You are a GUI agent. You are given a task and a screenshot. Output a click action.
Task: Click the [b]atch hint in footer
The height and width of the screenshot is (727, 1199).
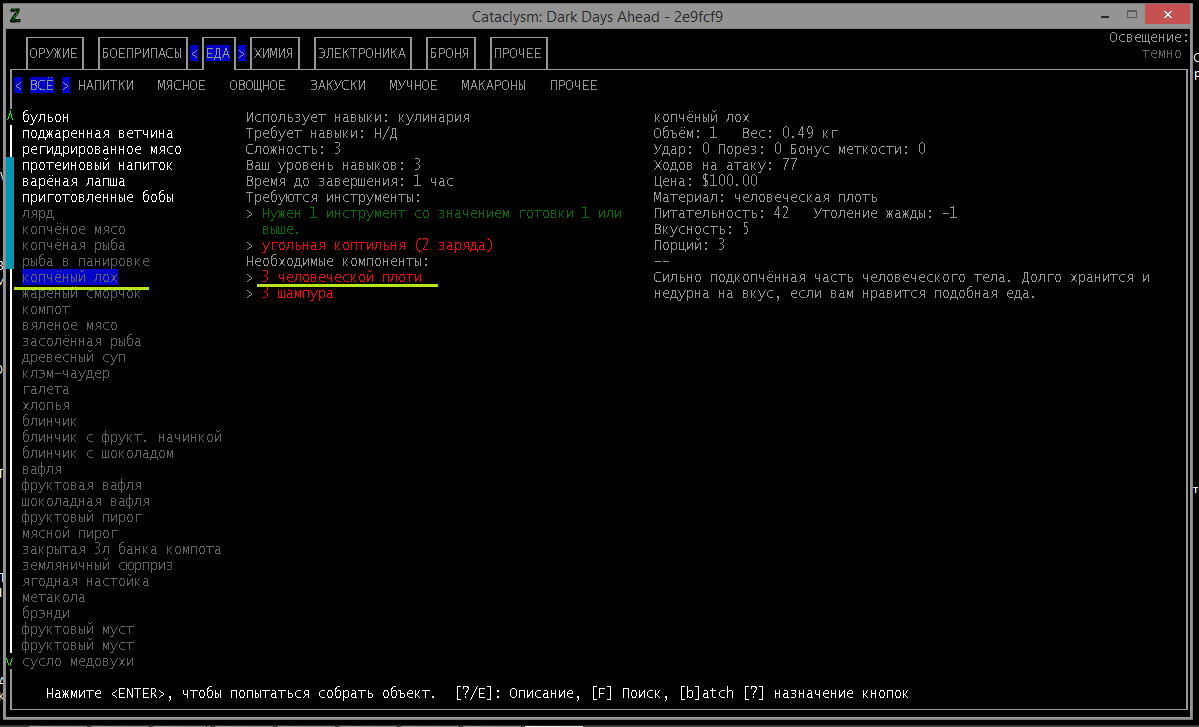point(707,693)
